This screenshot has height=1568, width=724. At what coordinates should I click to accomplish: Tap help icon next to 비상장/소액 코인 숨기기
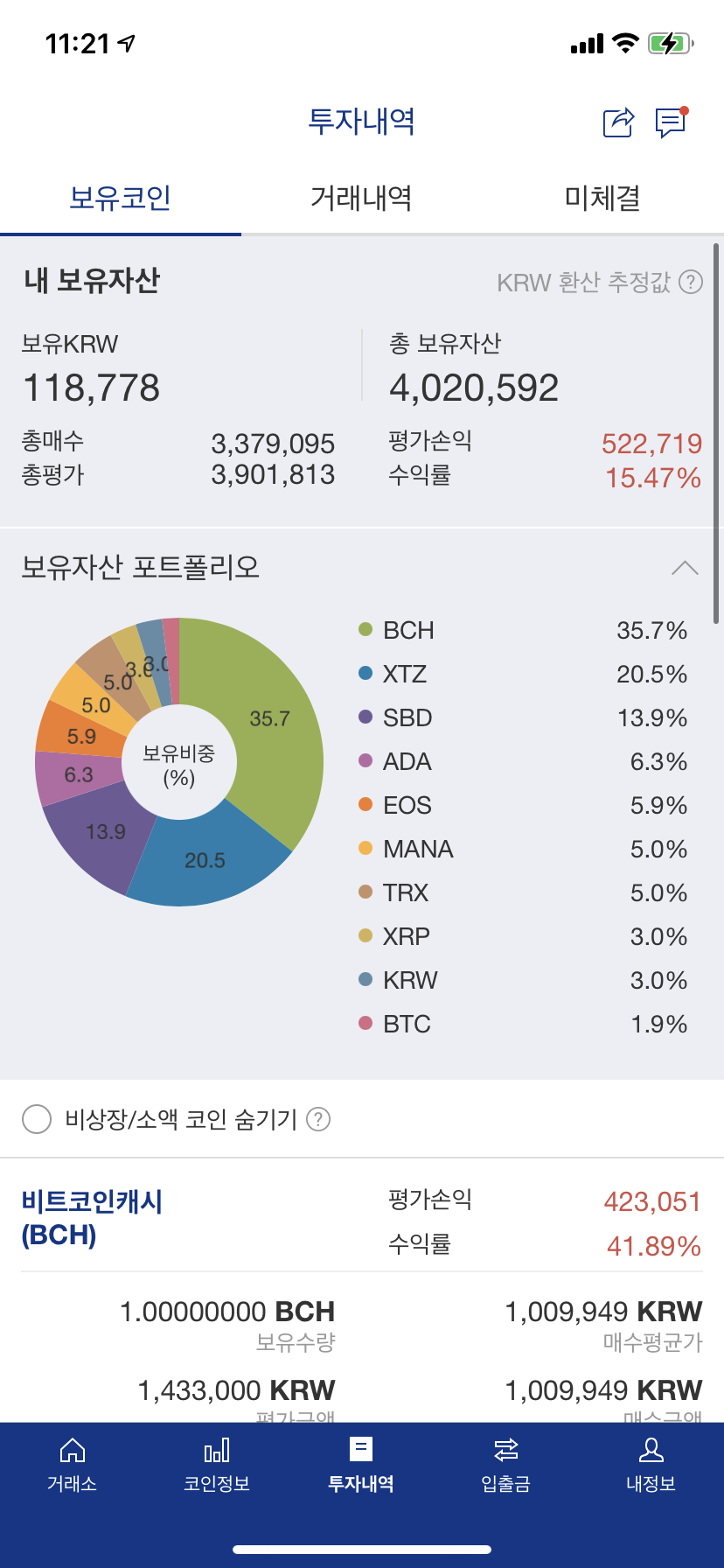tap(318, 1119)
